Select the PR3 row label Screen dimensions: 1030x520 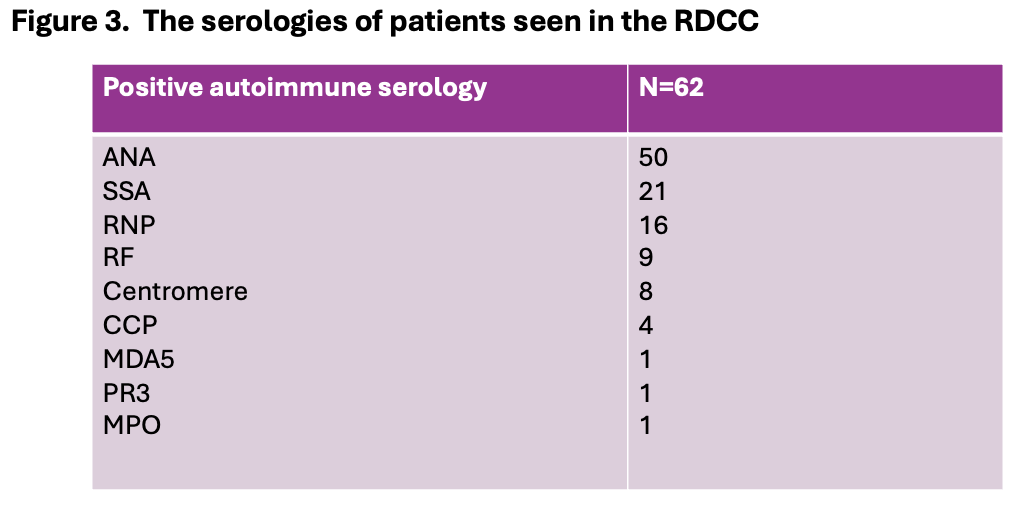click(x=126, y=392)
